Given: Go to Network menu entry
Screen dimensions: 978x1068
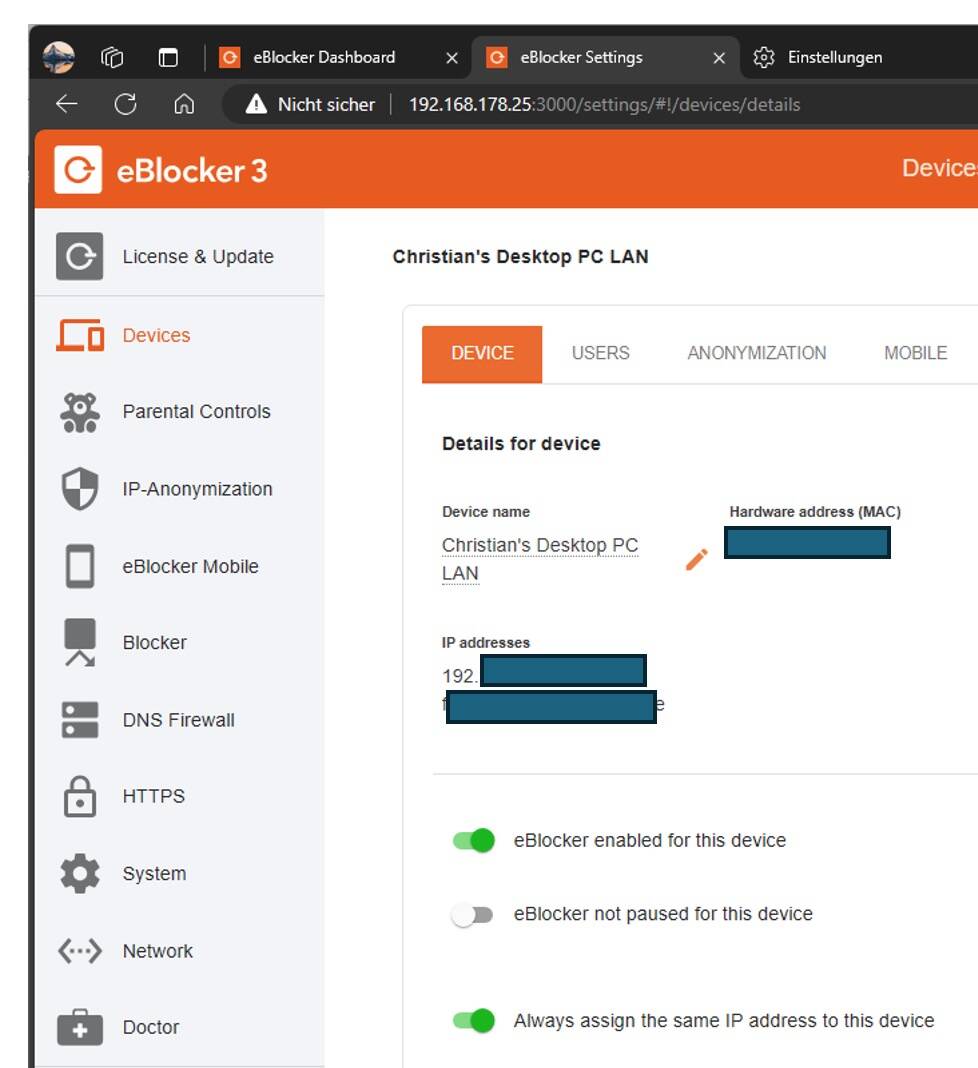Looking at the screenshot, I should [158, 951].
